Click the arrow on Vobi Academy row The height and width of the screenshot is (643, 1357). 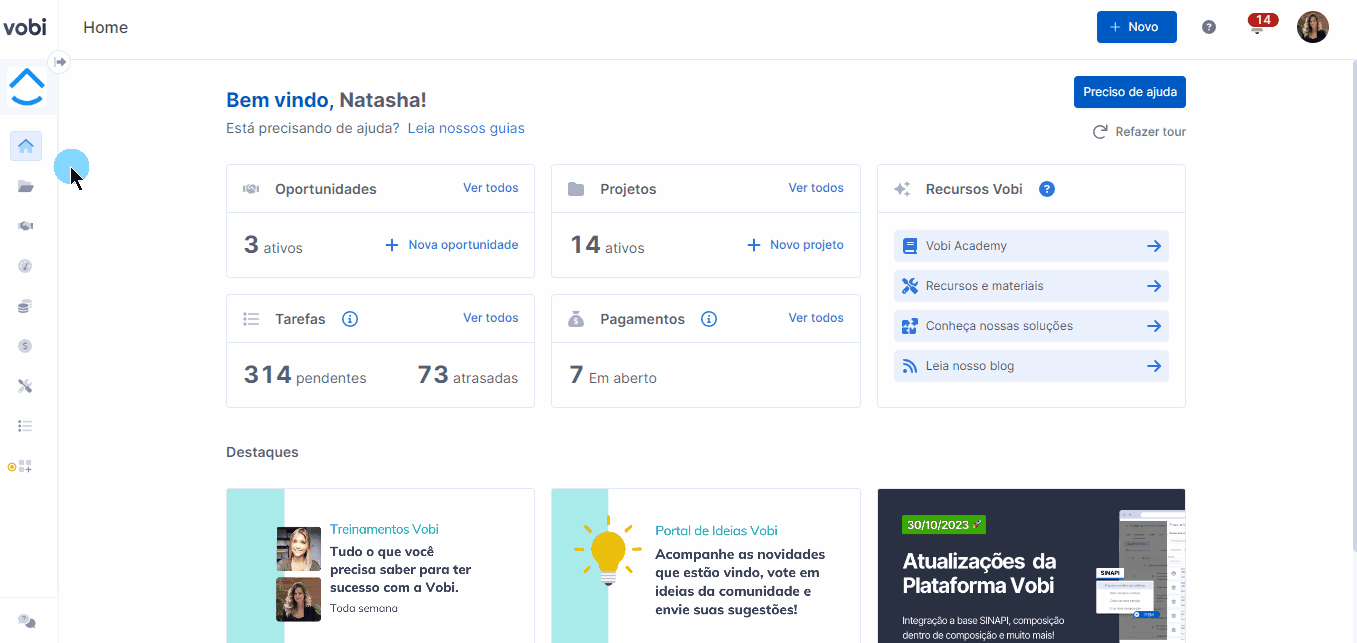tap(1154, 246)
